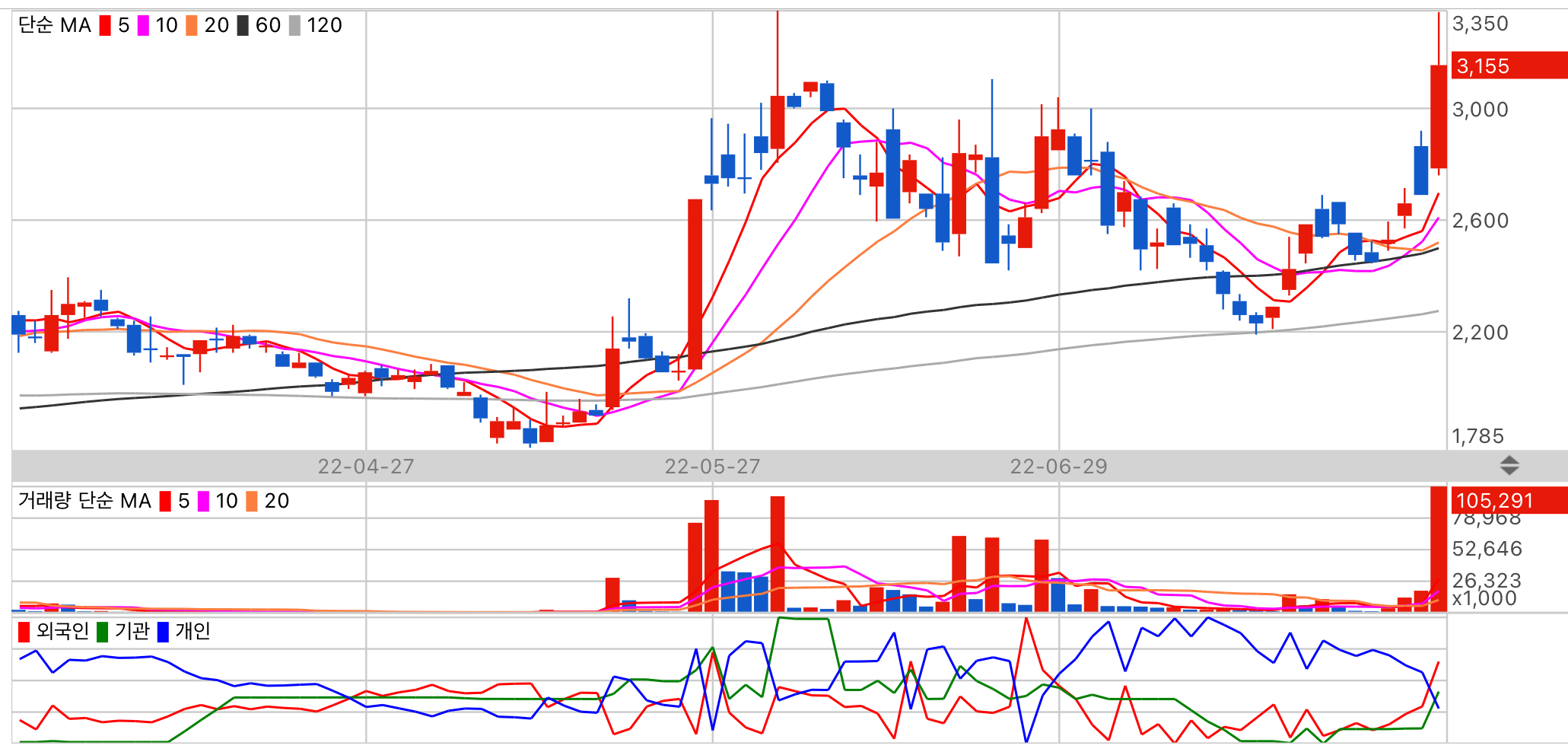Click the 22-06-29 date marker
Viewport: 1568px width, 752px height.
(x=1059, y=467)
